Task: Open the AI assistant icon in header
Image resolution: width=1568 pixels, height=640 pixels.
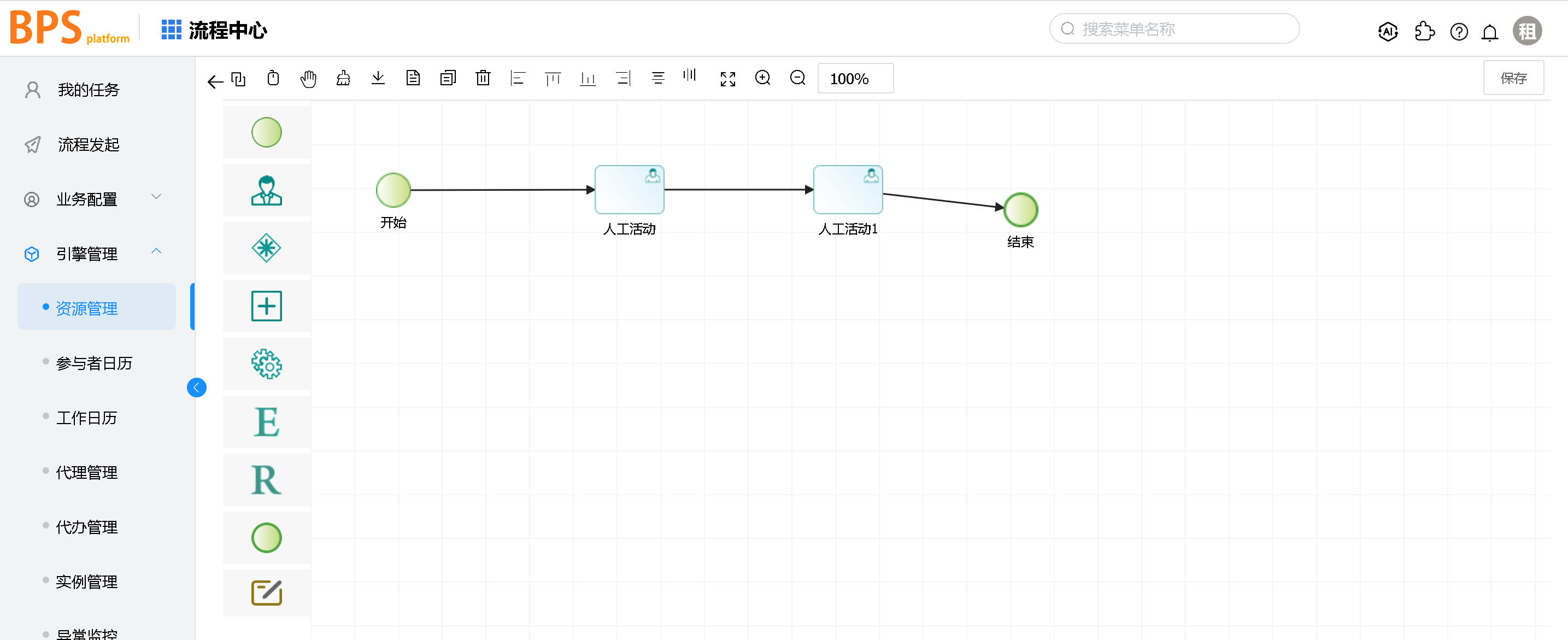Action: tap(1387, 31)
